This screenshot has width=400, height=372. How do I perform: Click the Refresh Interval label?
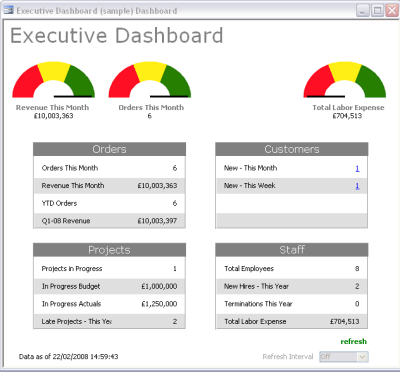(288, 357)
